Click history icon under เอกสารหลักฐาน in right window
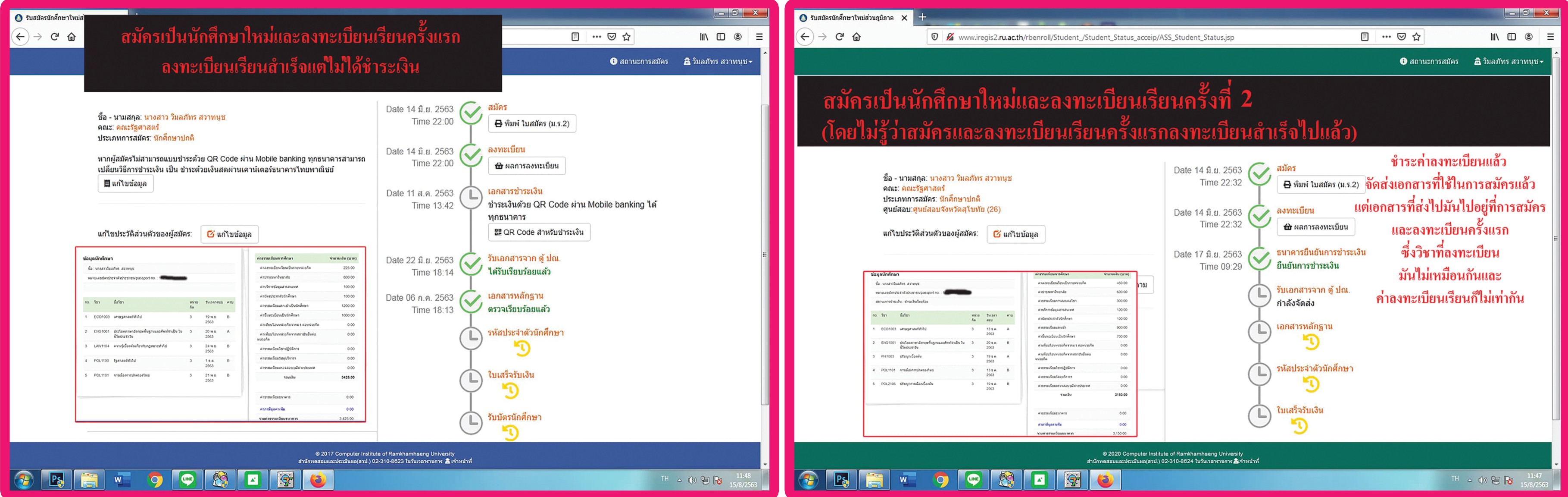This screenshot has height=497, width=1568. 1311,342
